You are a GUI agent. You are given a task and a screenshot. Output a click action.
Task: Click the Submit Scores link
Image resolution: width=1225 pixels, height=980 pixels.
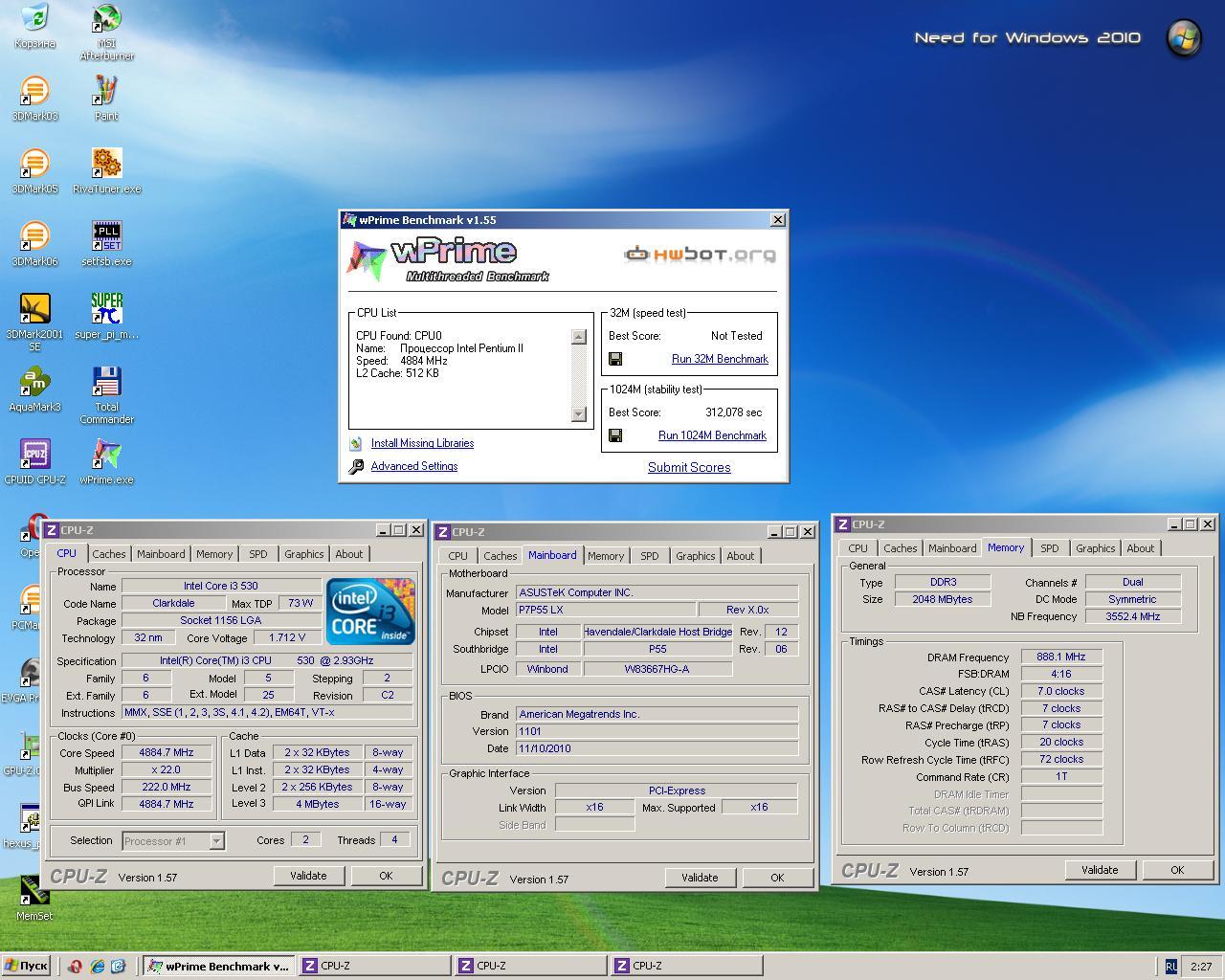tap(689, 467)
